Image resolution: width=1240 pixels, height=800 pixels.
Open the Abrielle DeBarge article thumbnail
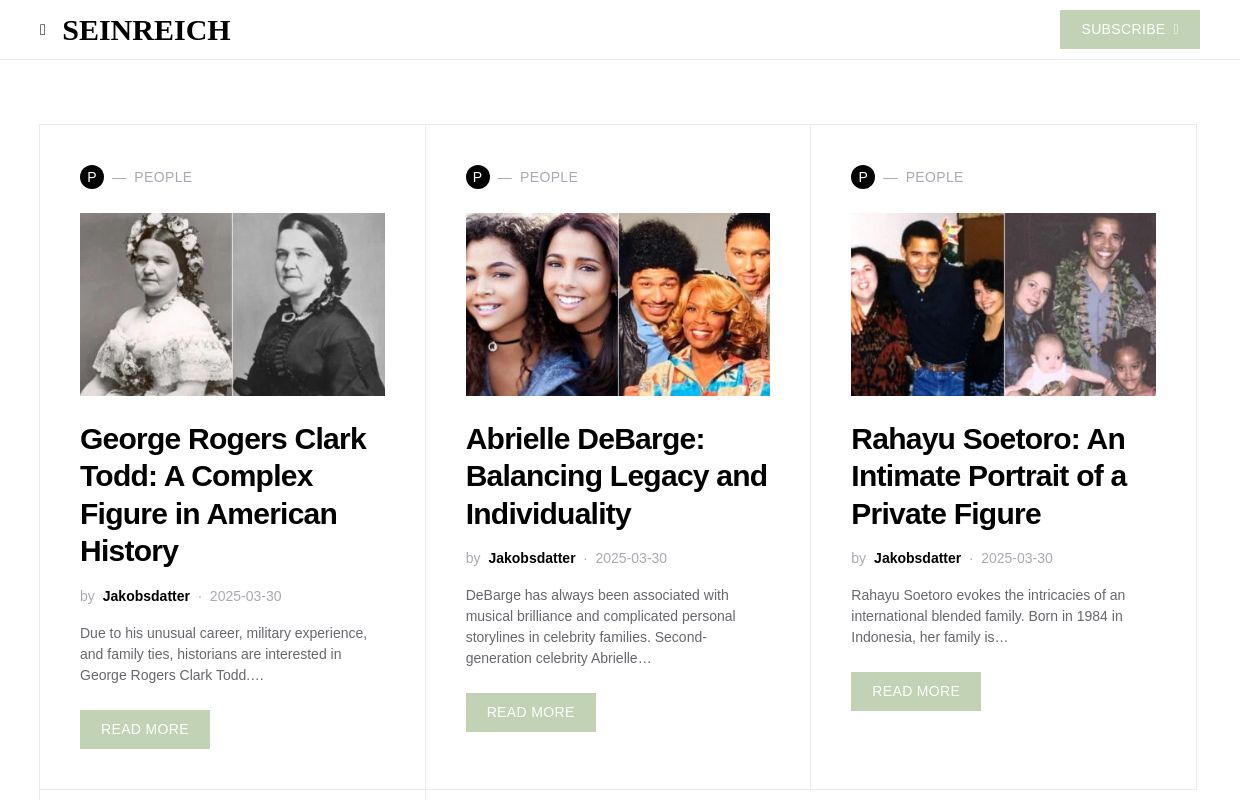(x=618, y=304)
